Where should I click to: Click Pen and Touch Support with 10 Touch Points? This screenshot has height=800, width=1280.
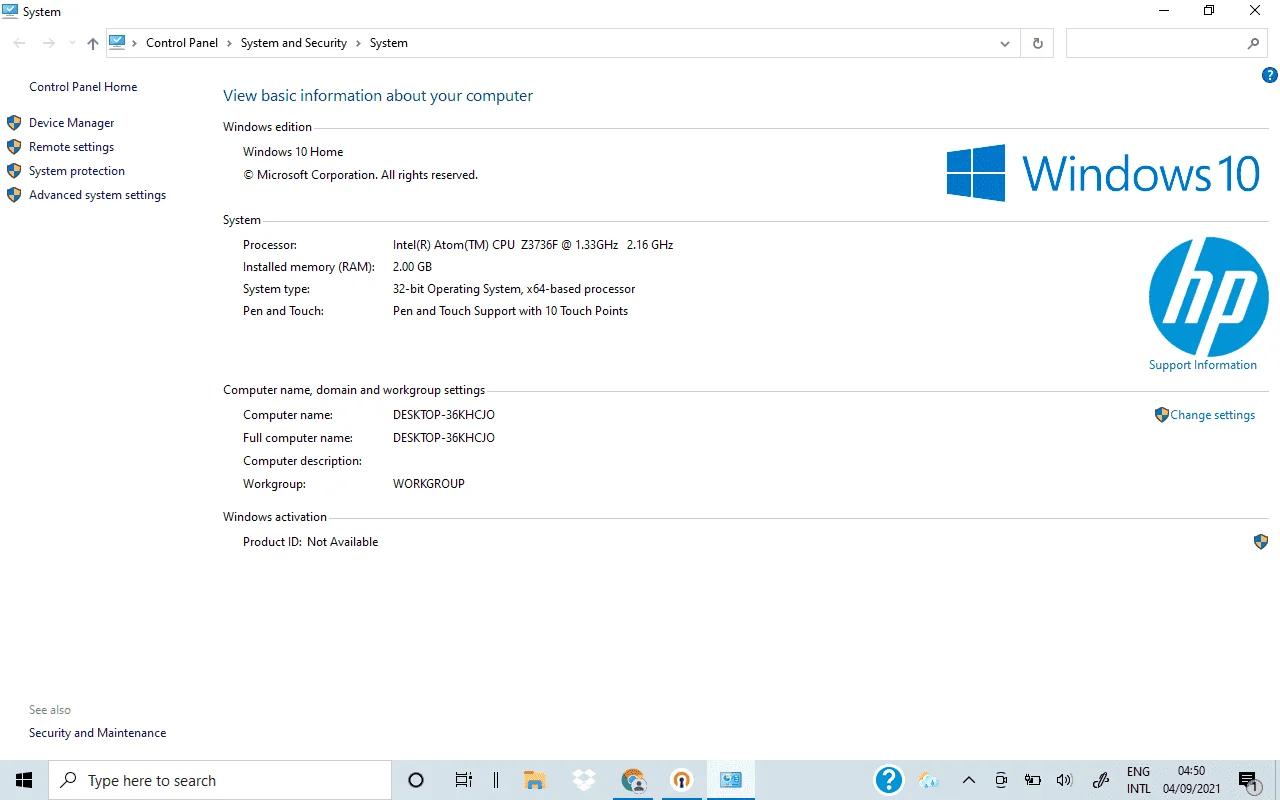[x=511, y=311]
